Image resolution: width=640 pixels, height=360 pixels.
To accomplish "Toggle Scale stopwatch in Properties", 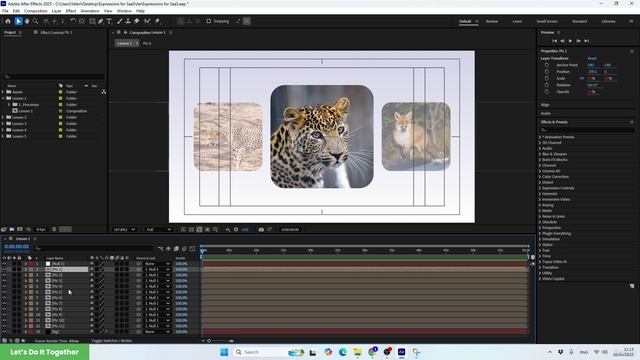I will (547, 78).
